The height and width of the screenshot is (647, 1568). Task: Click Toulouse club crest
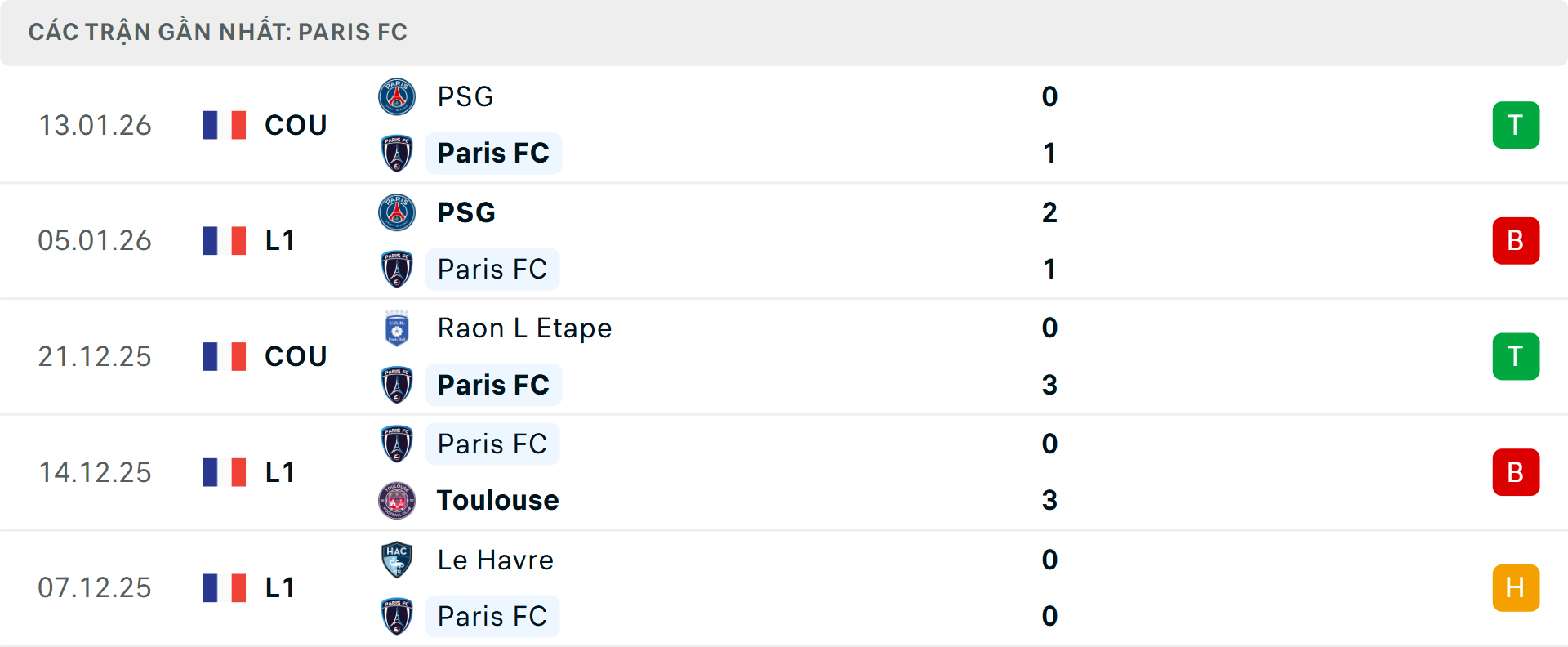pyautogui.click(x=397, y=500)
